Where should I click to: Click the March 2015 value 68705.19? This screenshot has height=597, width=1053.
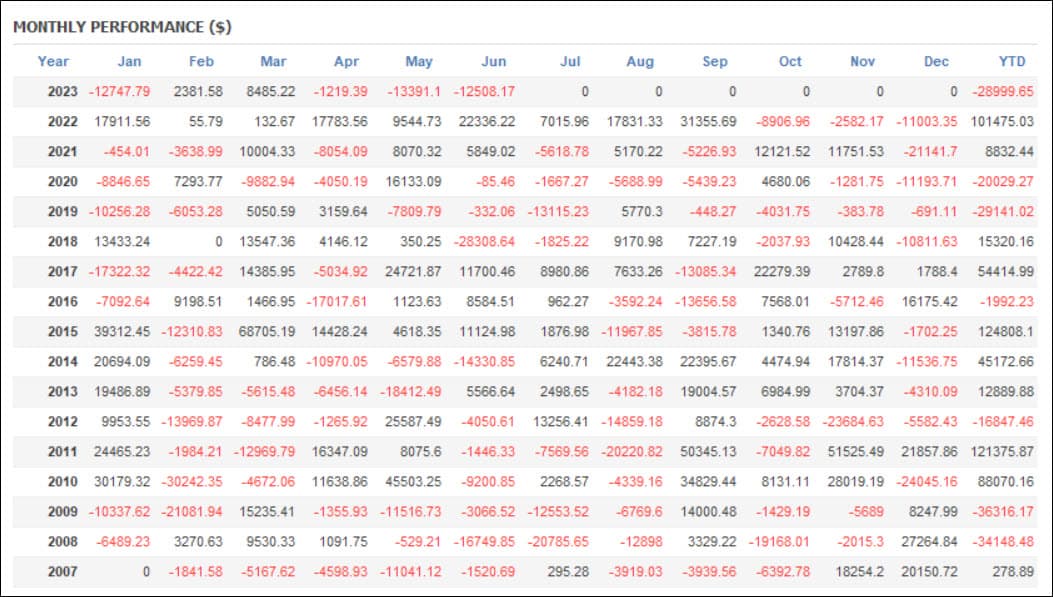click(x=267, y=332)
